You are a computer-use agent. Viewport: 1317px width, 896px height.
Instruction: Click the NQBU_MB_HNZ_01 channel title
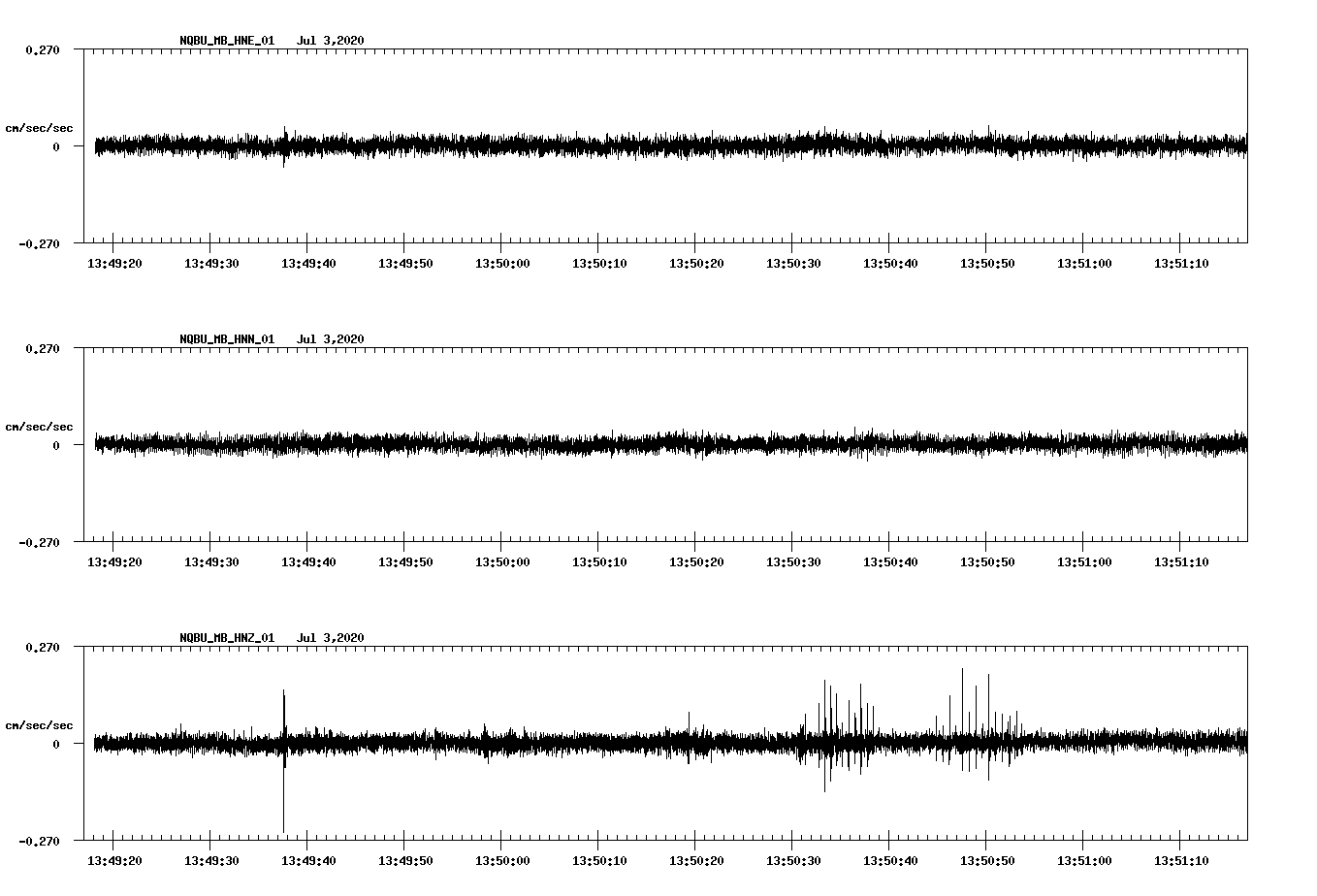click(227, 638)
